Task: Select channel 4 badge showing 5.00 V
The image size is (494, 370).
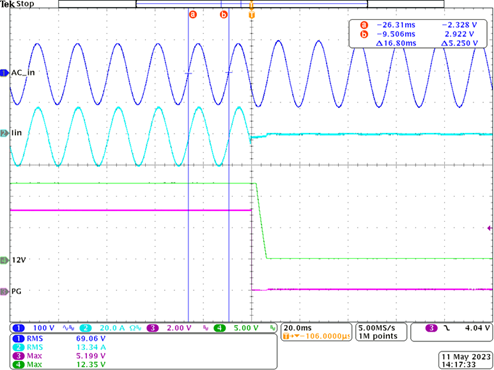Action: tap(236, 328)
